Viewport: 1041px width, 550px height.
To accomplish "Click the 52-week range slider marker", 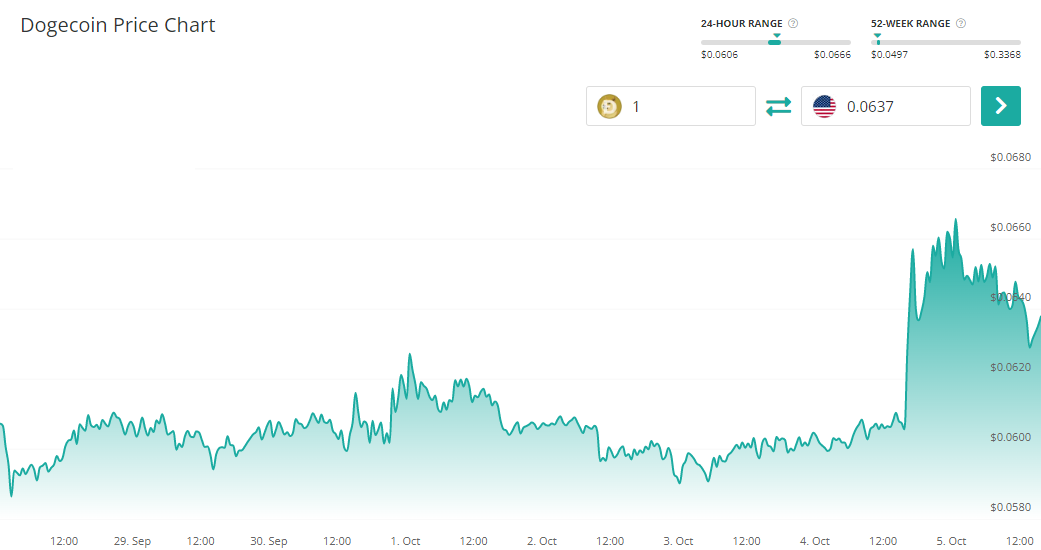I will [877, 40].
